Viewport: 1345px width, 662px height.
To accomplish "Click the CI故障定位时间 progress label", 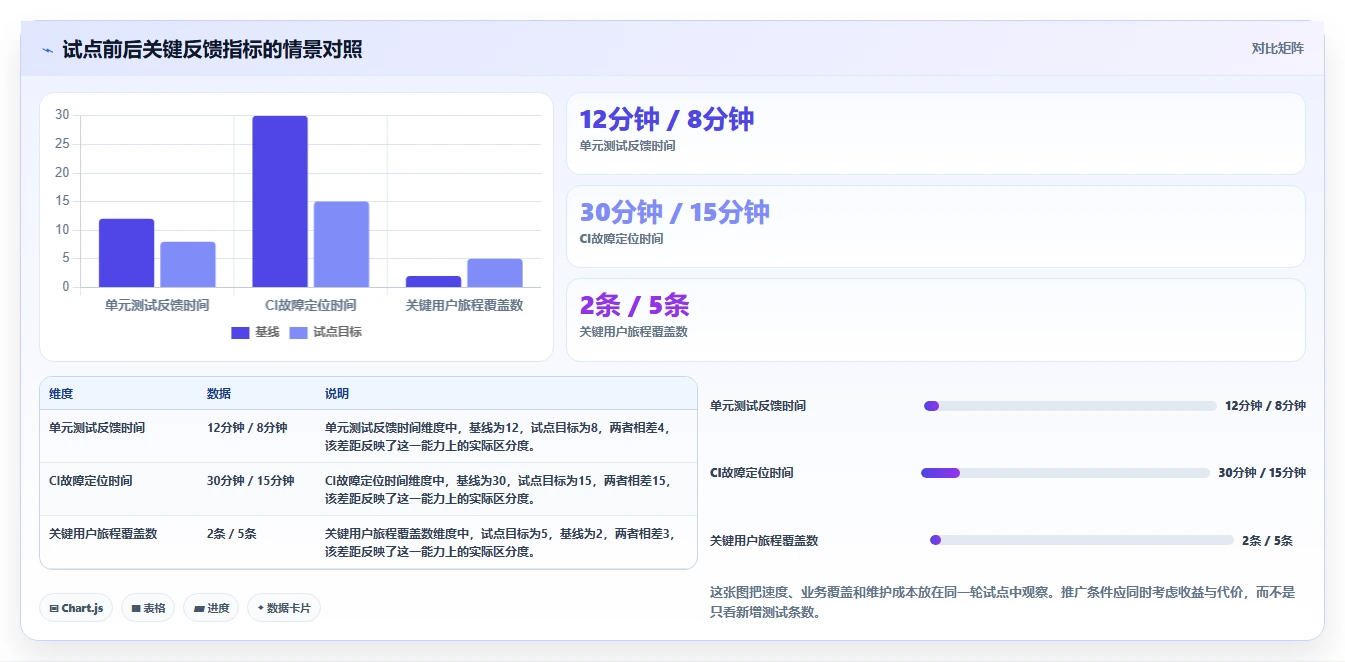I will click(752, 473).
